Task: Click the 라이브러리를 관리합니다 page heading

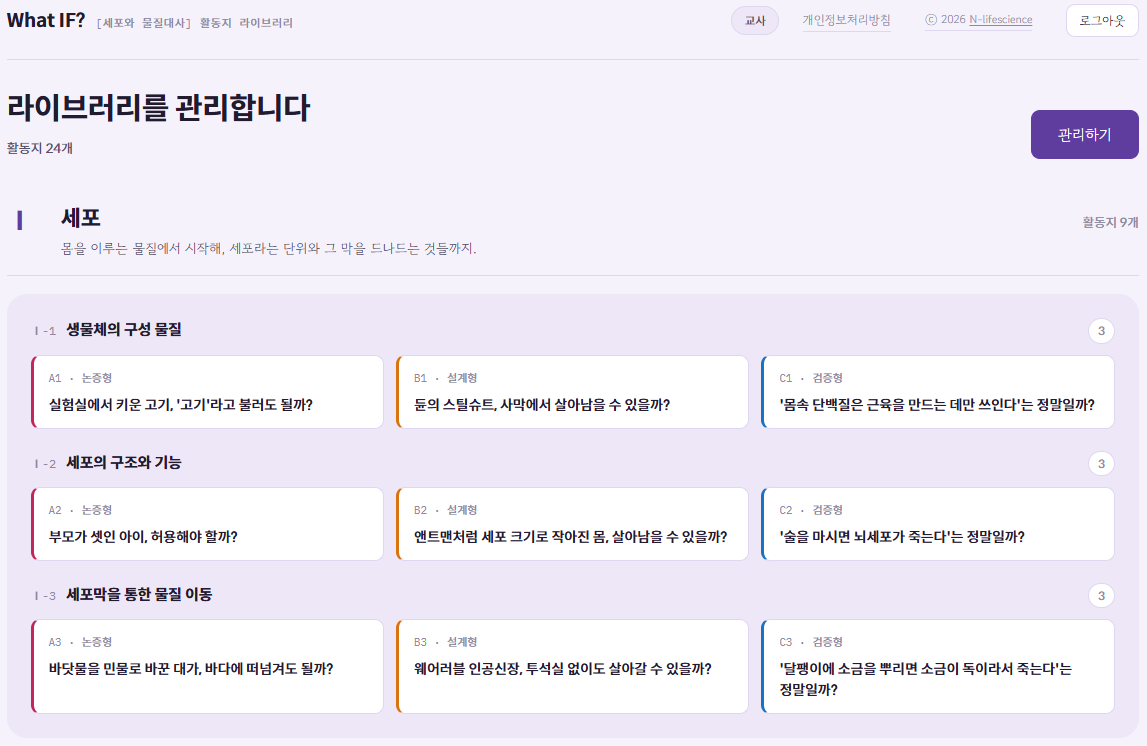Action: tap(159, 108)
